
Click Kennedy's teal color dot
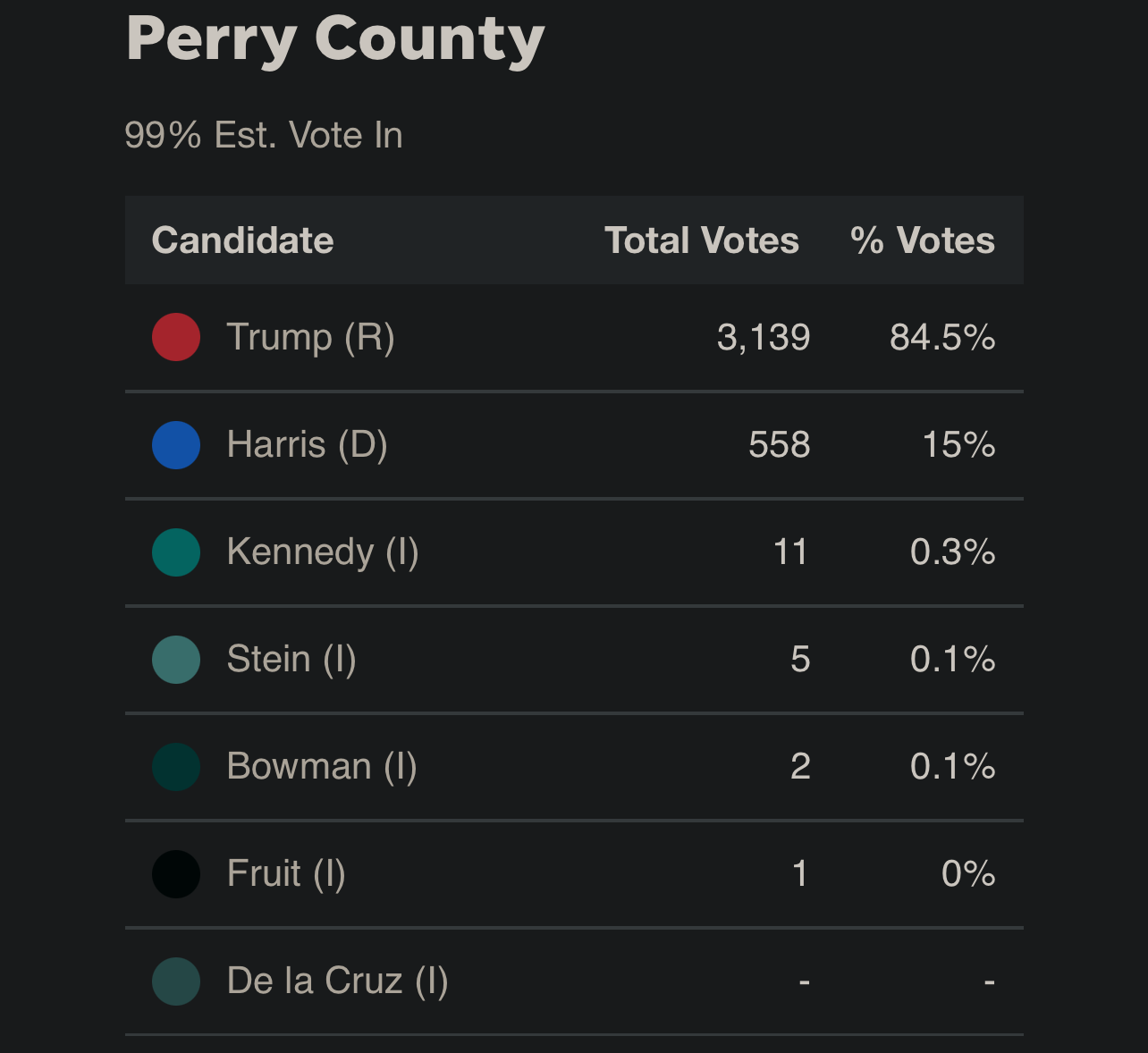point(176,552)
